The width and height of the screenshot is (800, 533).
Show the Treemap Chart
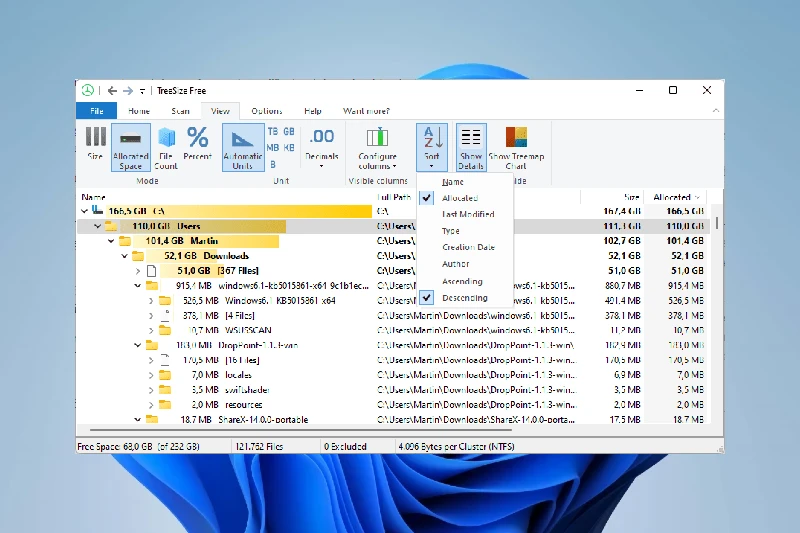tap(516, 147)
